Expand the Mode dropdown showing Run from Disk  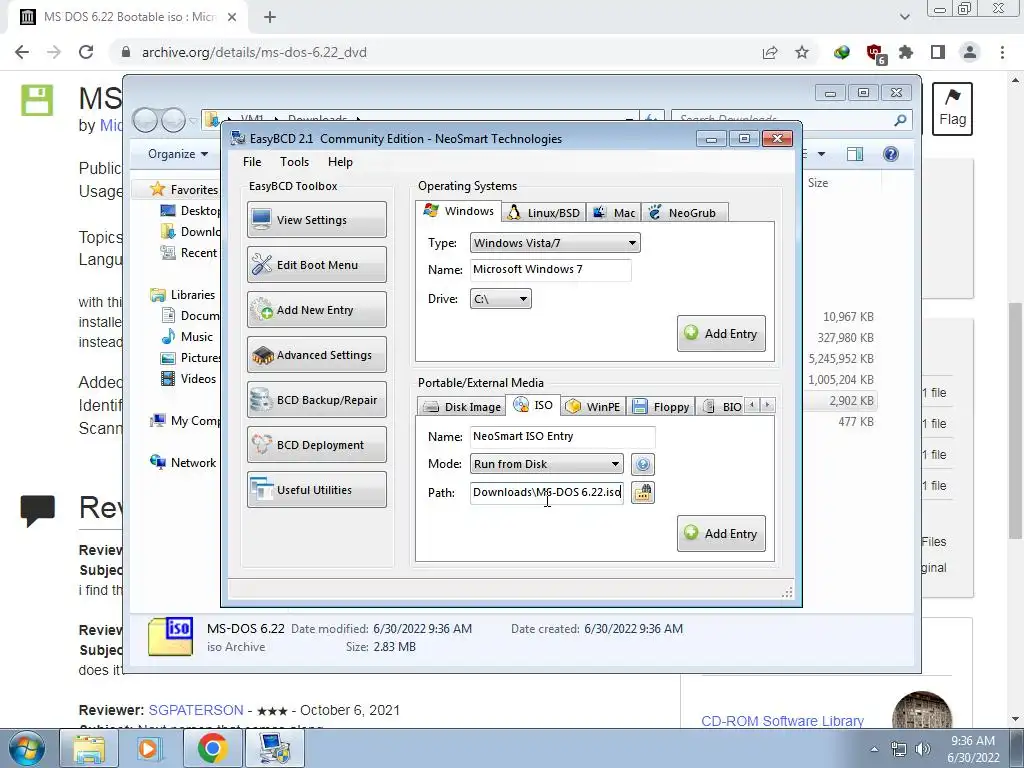547,464
